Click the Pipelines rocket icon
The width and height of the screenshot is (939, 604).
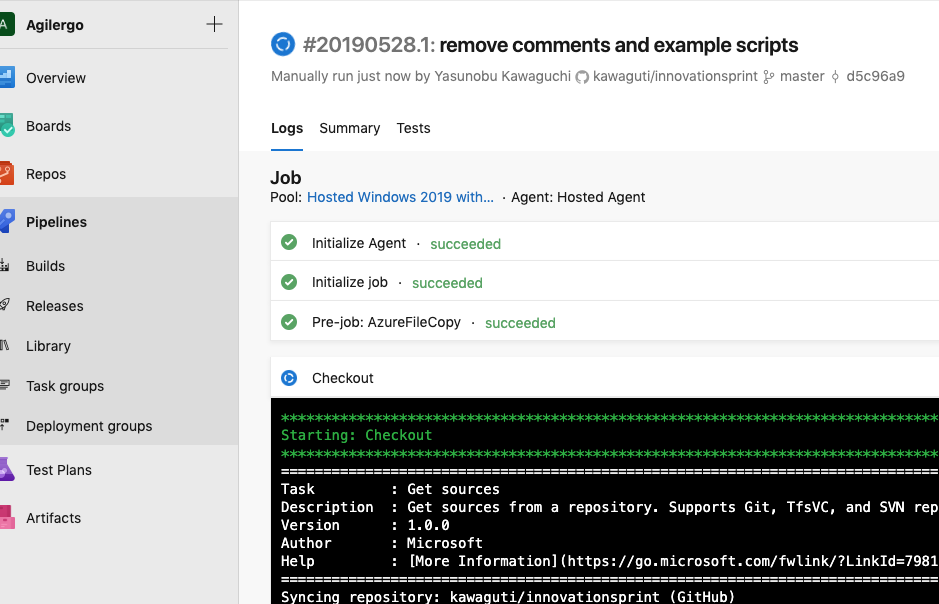7,221
